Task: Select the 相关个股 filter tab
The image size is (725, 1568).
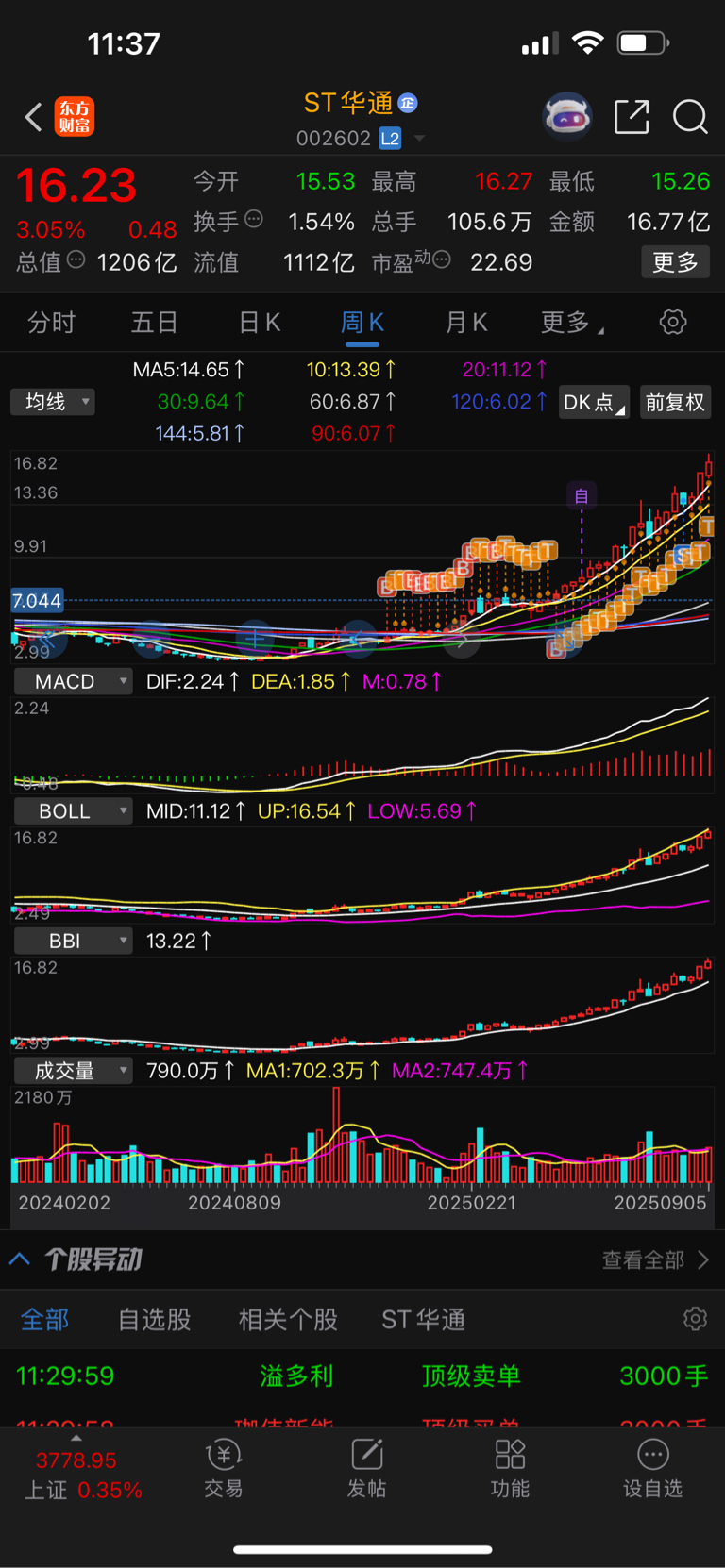Action: click(288, 1319)
